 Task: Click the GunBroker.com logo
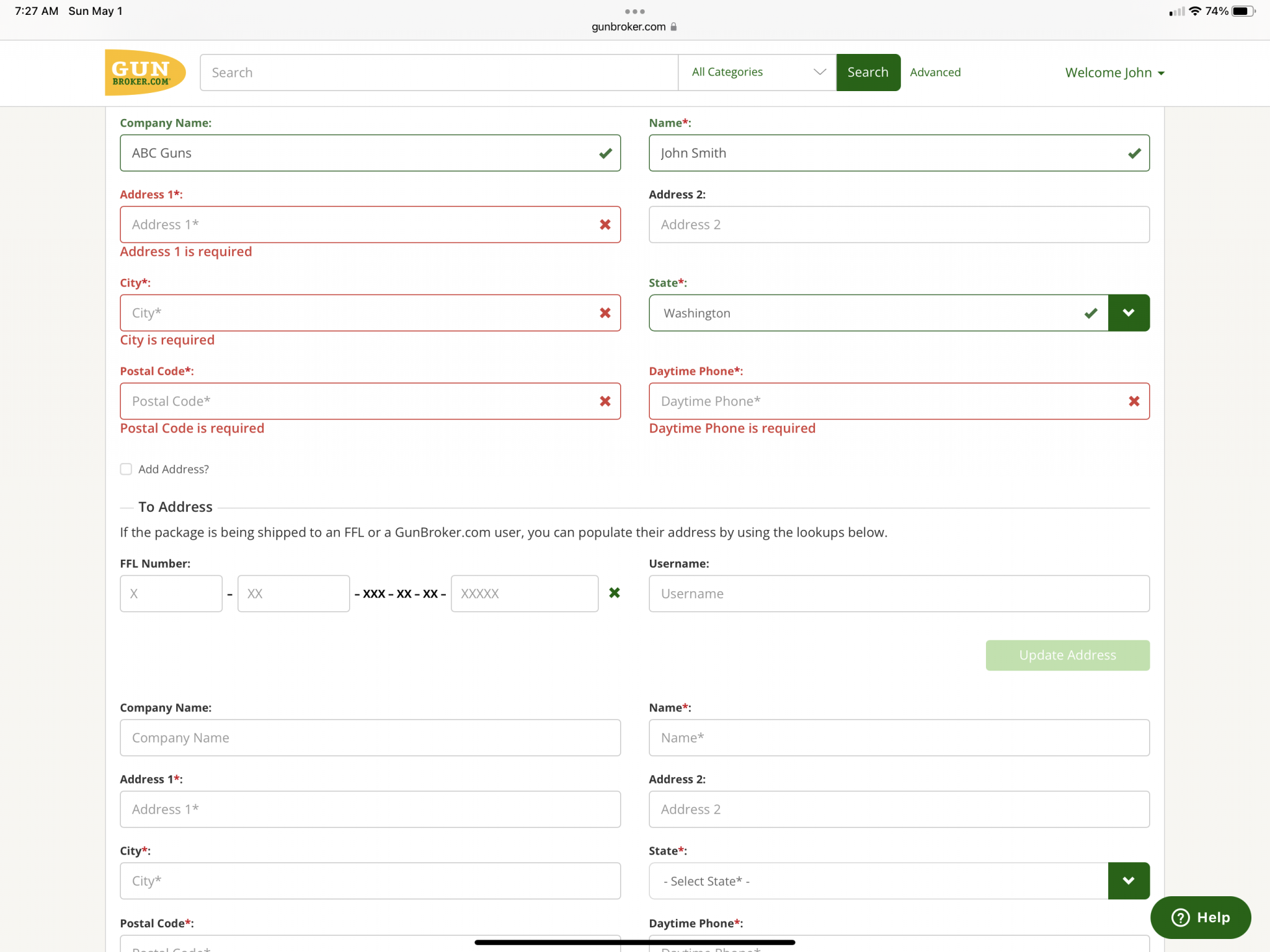(144, 73)
